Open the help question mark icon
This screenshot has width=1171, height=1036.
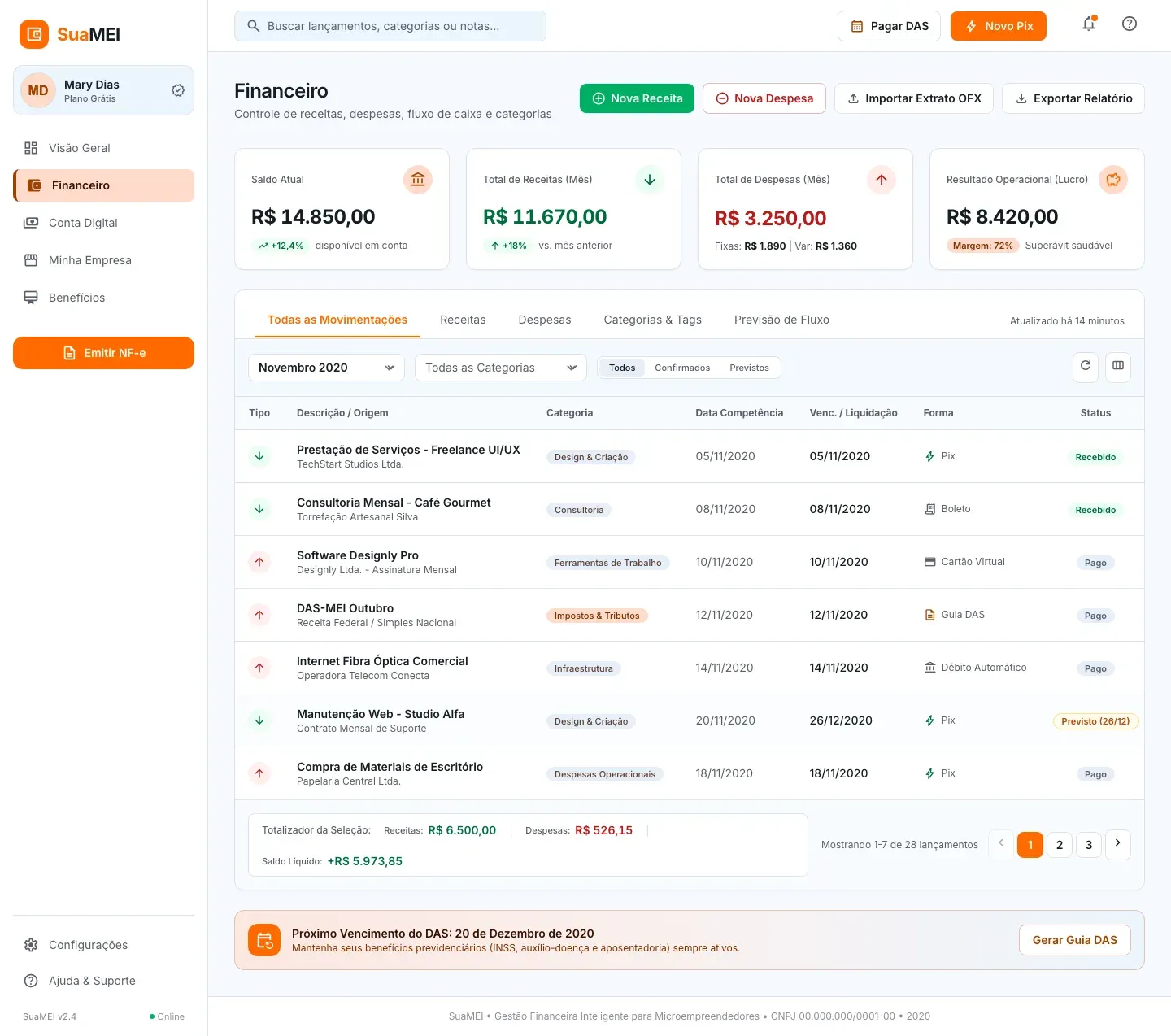click(1130, 24)
